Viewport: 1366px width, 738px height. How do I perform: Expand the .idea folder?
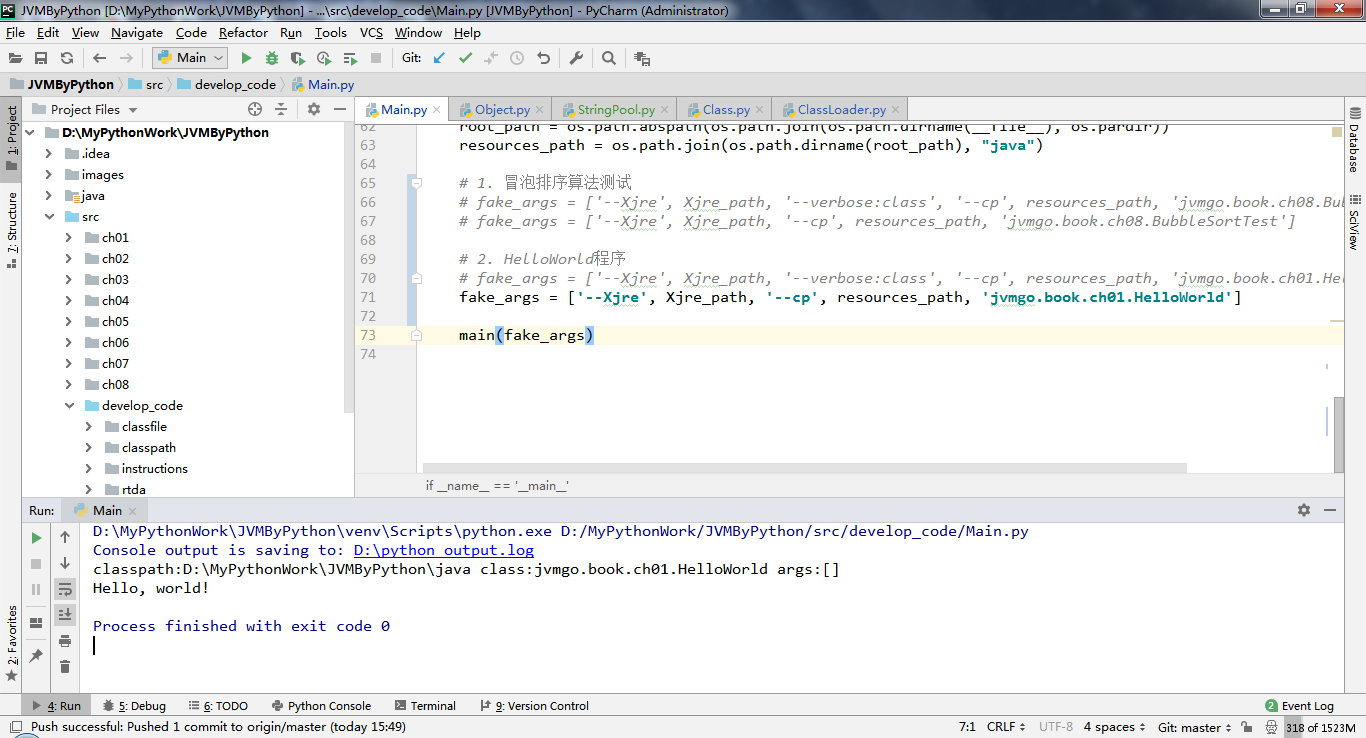(x=49, y=154)
